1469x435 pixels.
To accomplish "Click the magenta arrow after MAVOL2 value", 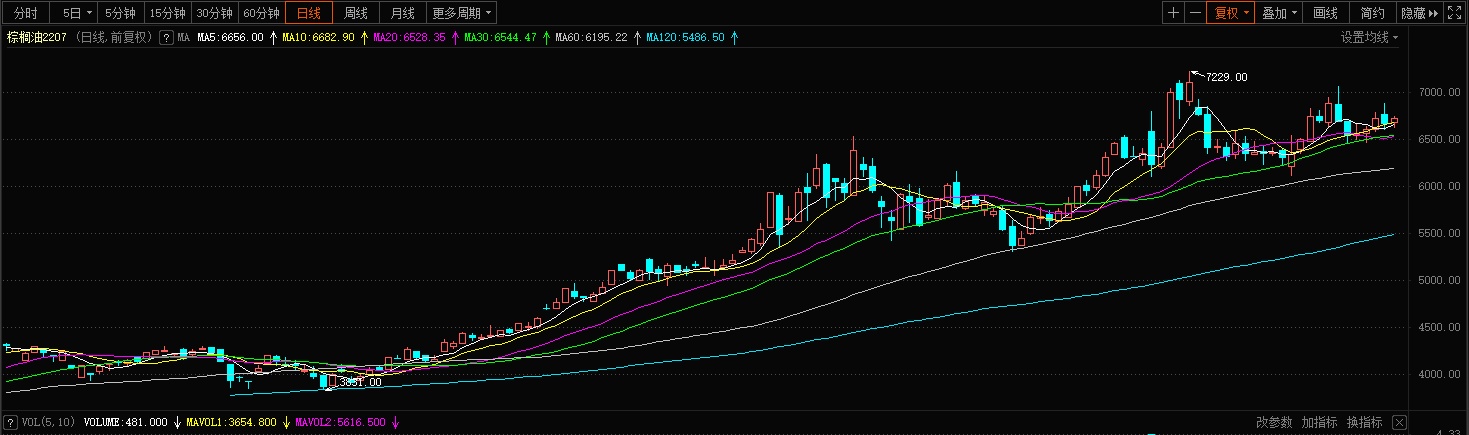I will coord(396,422).
